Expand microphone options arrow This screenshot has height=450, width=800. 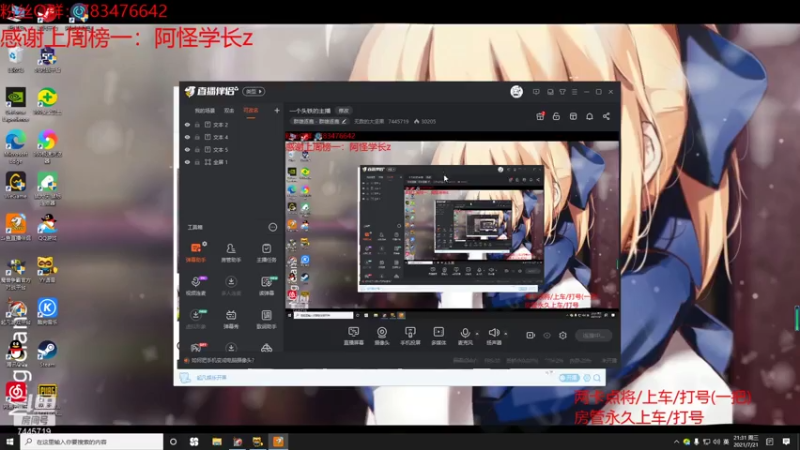coord(477,334)
